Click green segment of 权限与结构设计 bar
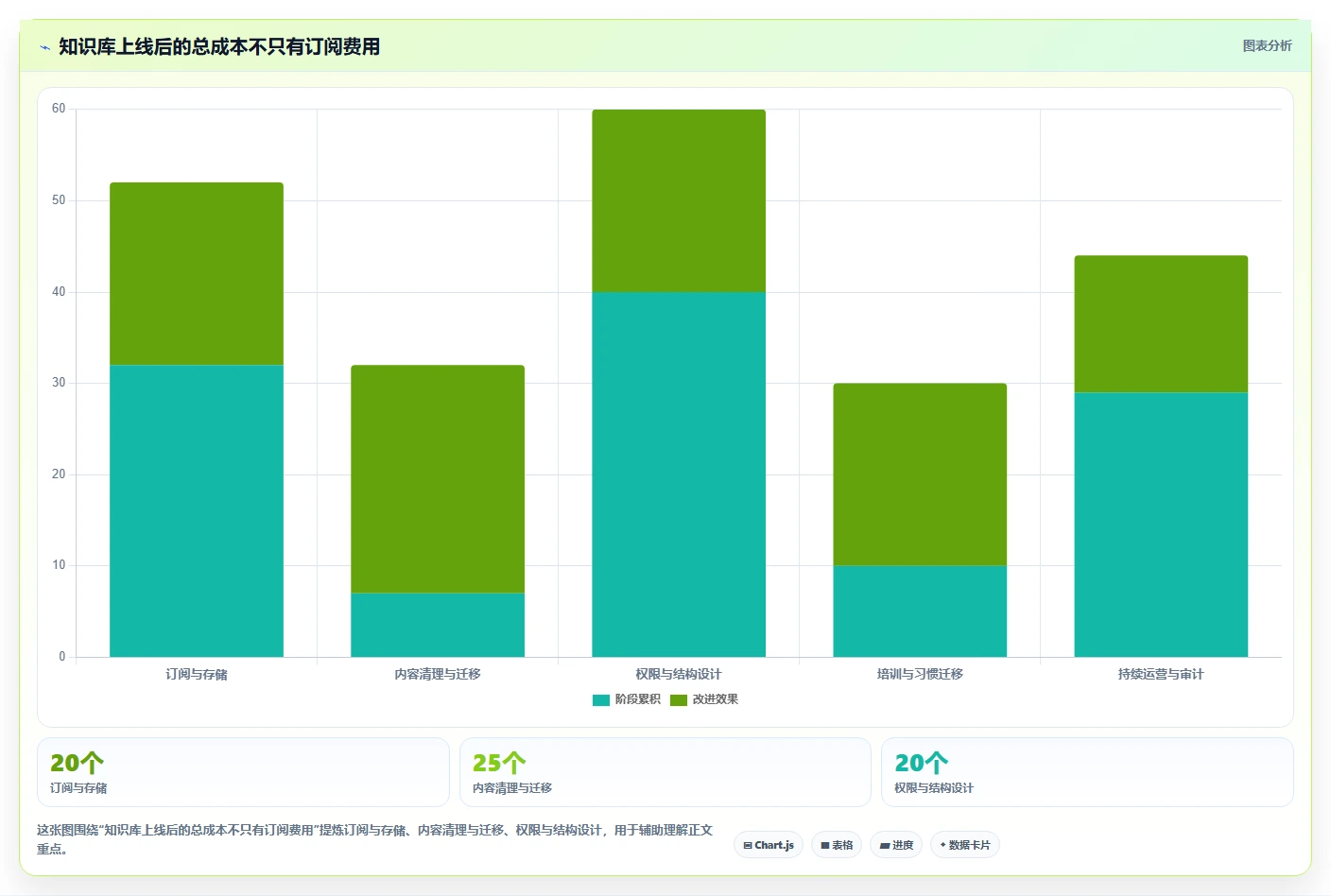 pyautogui.click(x=679, y=201)
